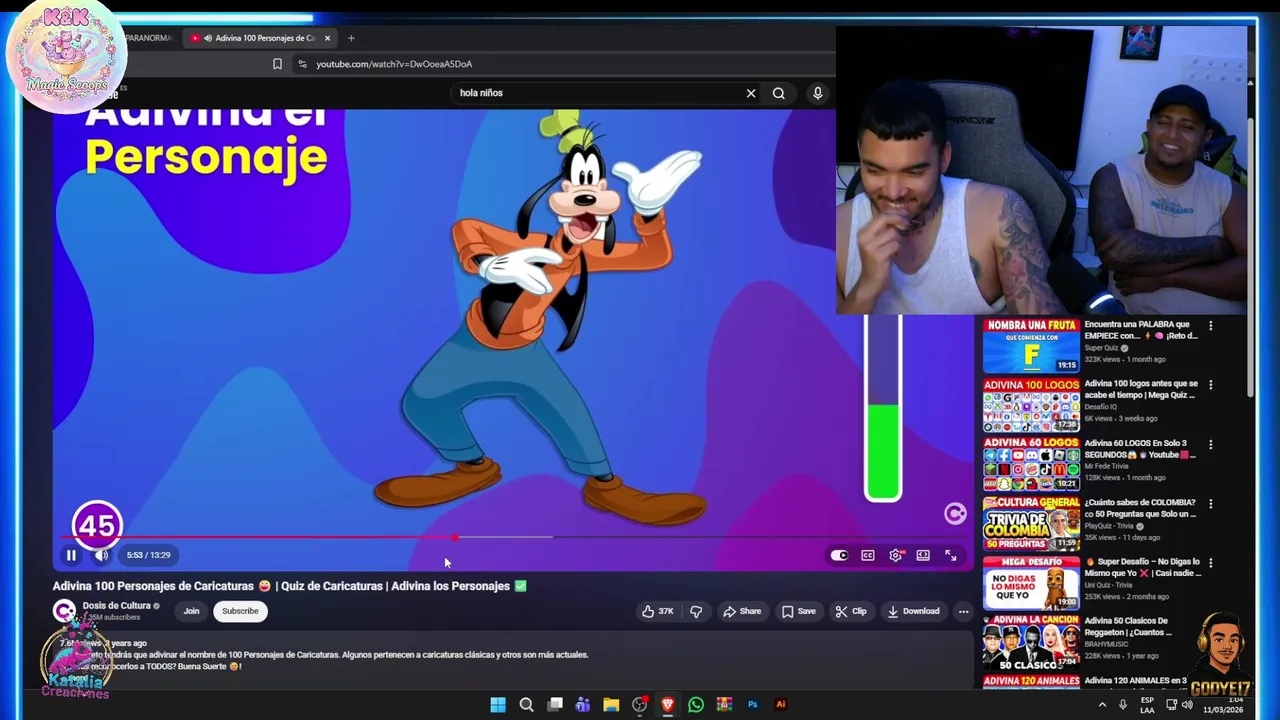Click the browser address bar URL
The width and height of the screenshot is (1280, 720).
(x=394, y=64)
